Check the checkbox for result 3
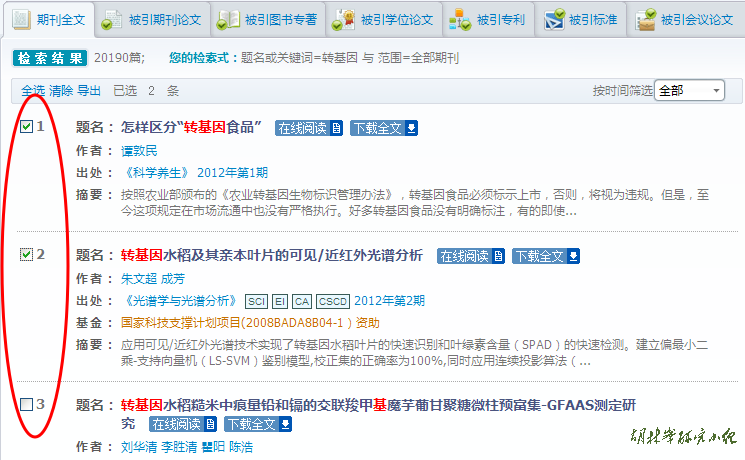The image size is (745, 460). (27, 404)
